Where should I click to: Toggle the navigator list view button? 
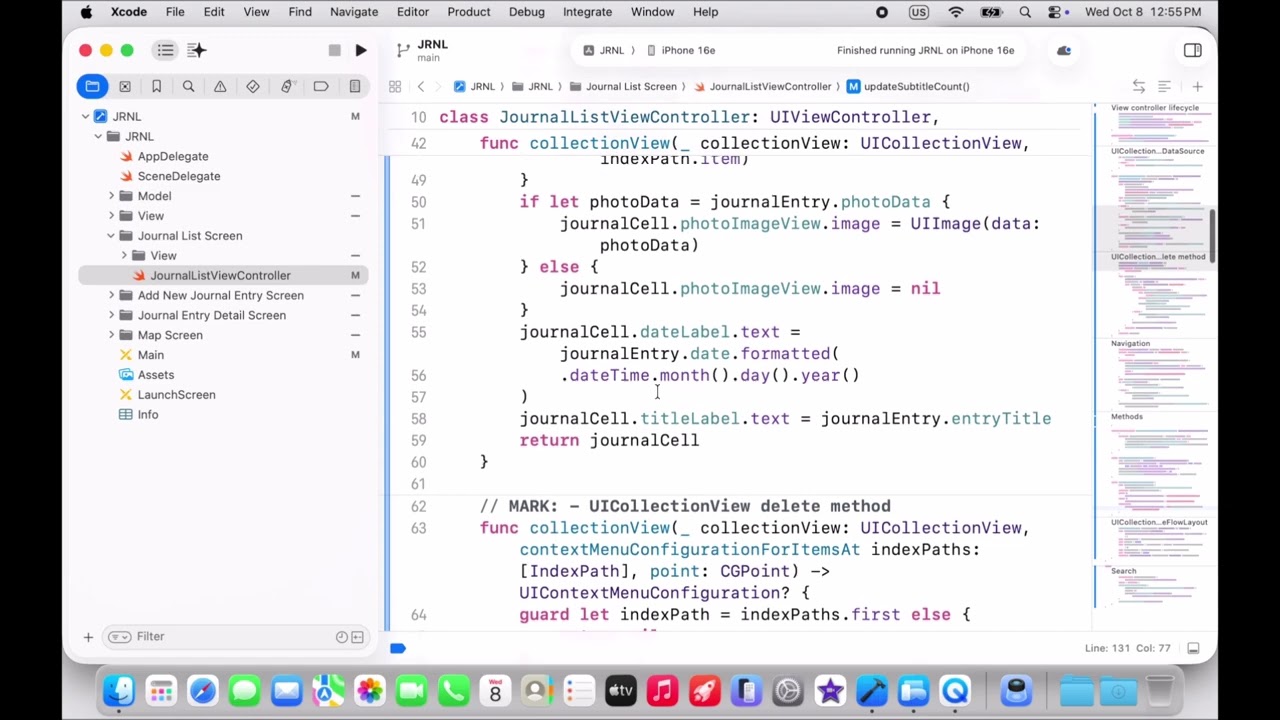(x=165, y=50)
